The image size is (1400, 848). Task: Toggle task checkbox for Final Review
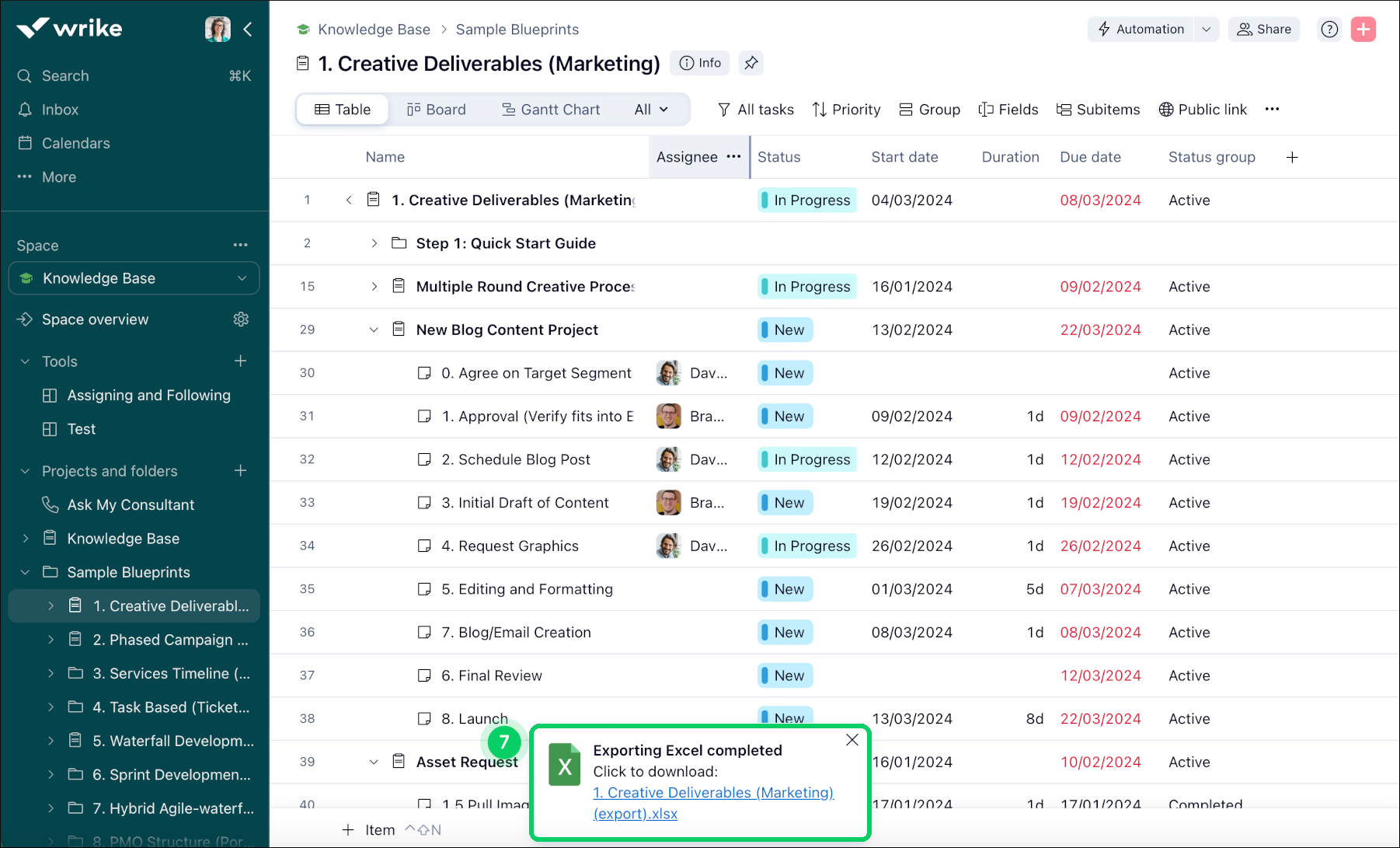[424, 675]
